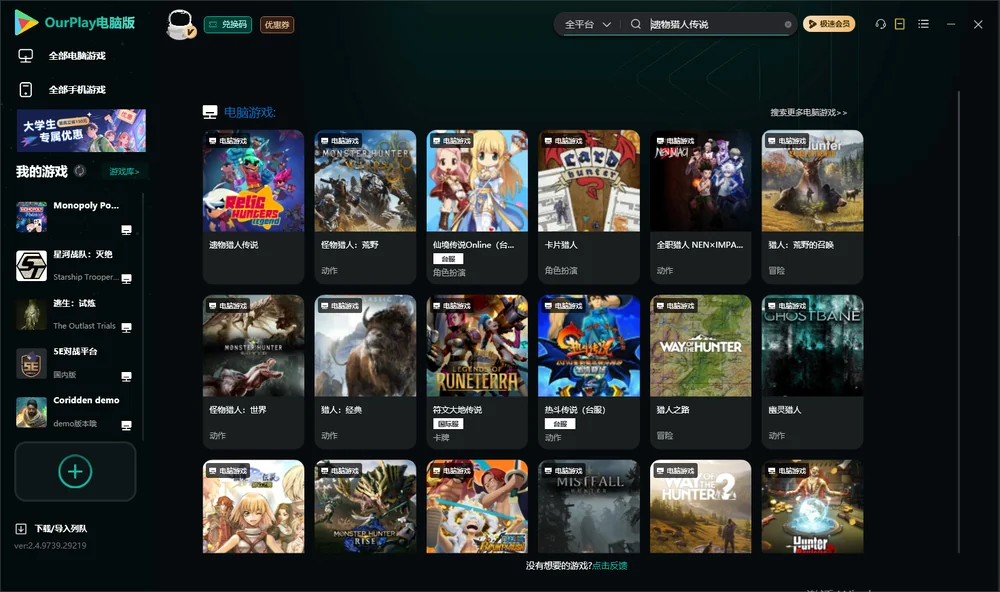
Task: Open Way of the Hunter 猎人之路 thumbnail
Action: click(701, 346)
